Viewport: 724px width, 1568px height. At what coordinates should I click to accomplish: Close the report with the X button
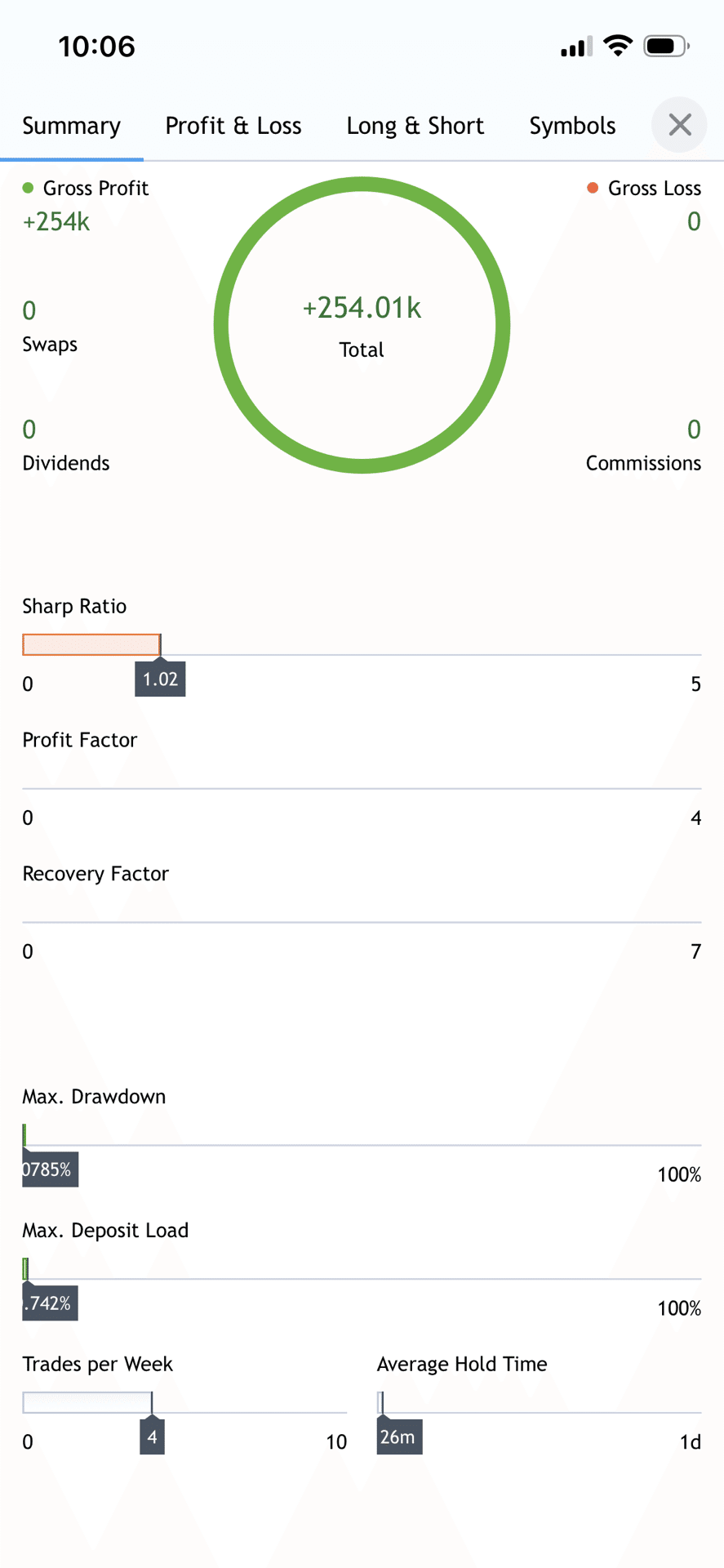click(x=679, y=125)
